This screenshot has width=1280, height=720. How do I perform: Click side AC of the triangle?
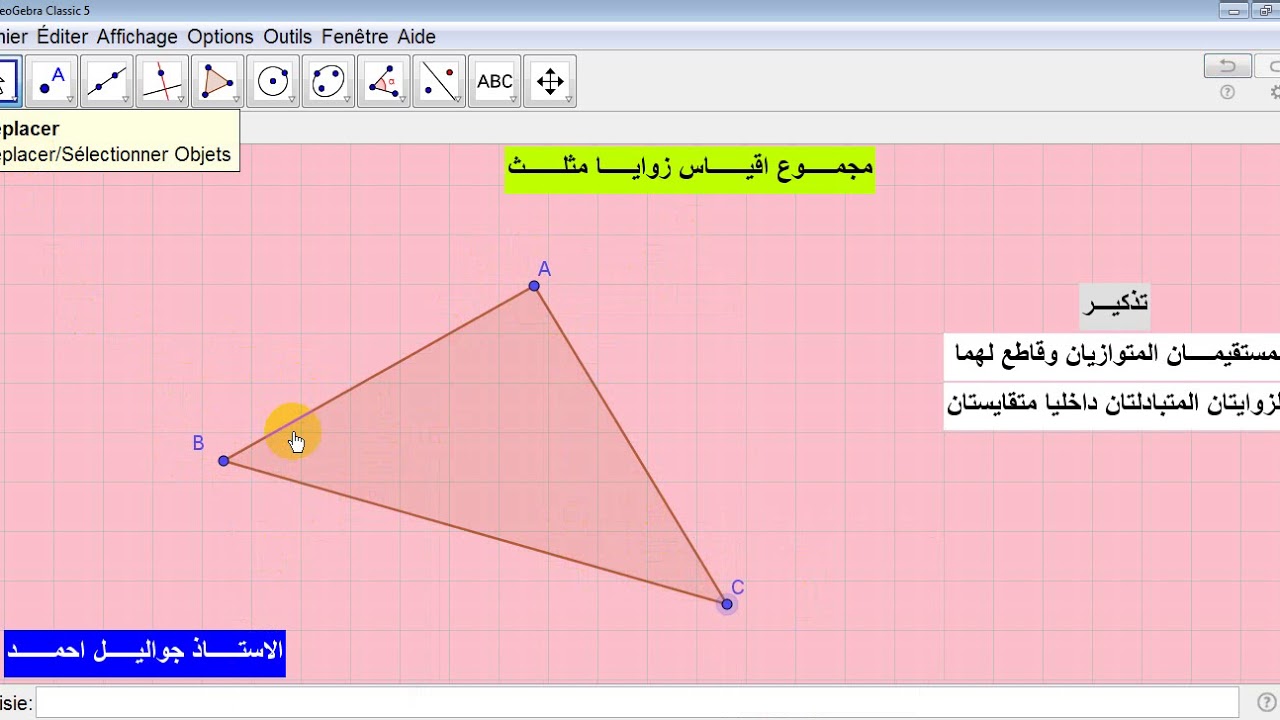[x=630, y=445]
